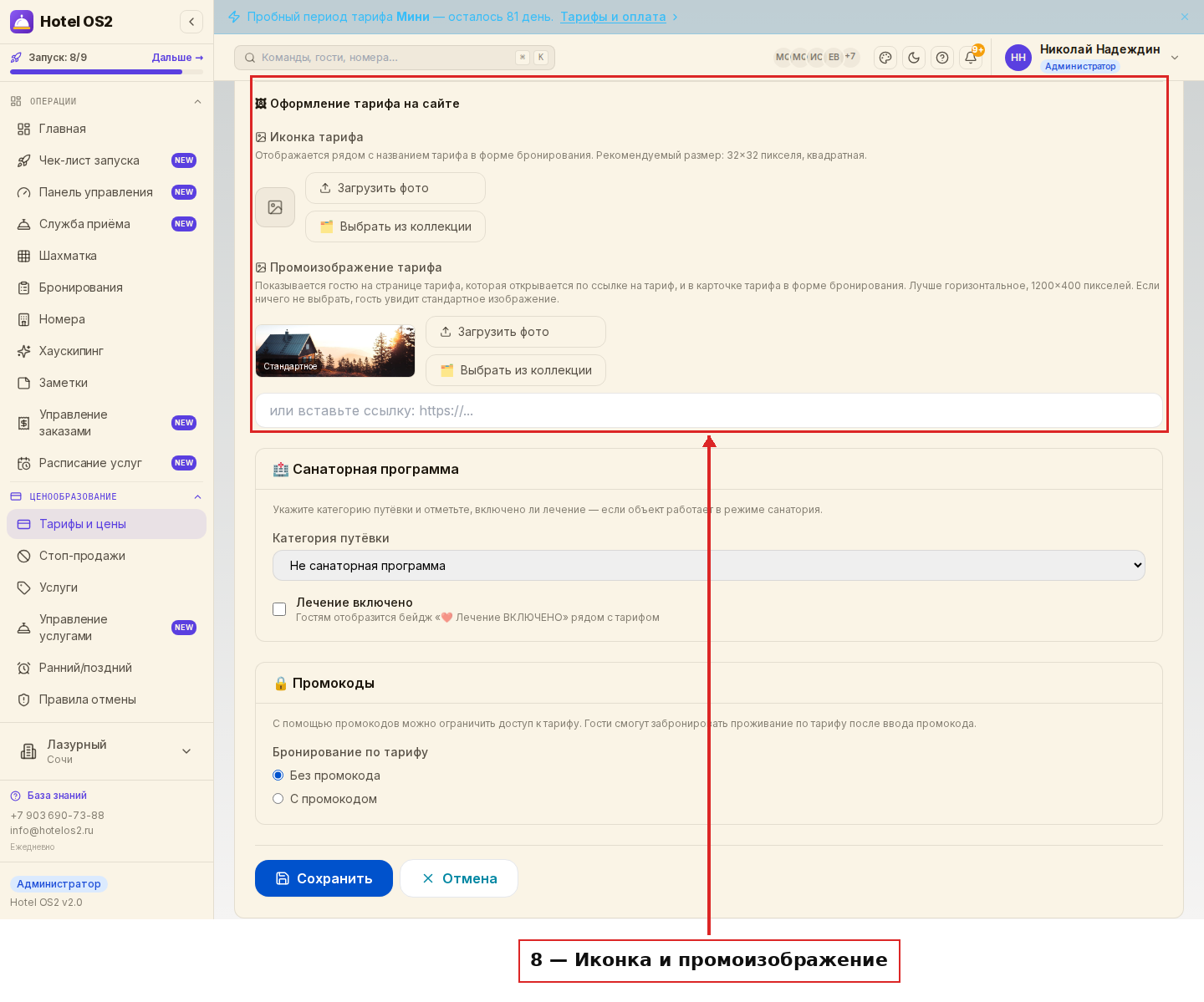The image size is (1204, 1002).
Task: Click Выбрать из коллекции for tariff icon
Action: (x=395, y=226)
